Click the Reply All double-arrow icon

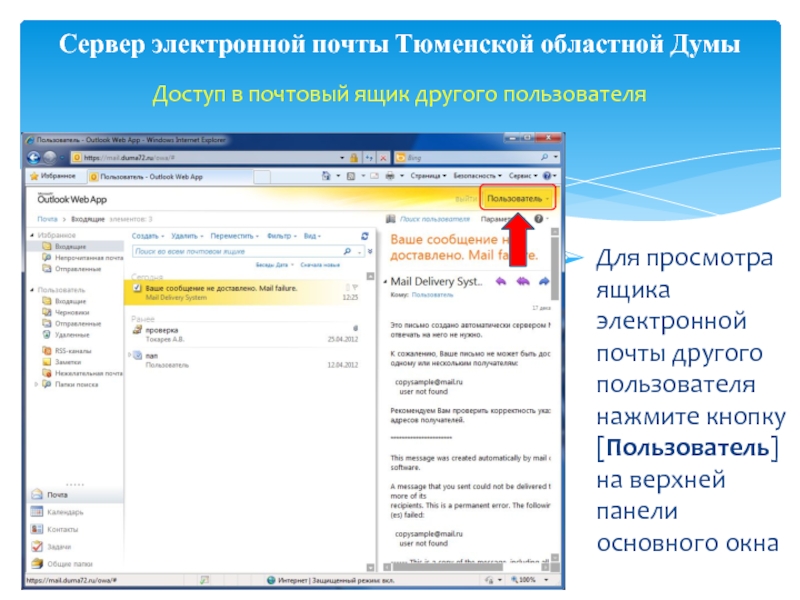(523, 281)
